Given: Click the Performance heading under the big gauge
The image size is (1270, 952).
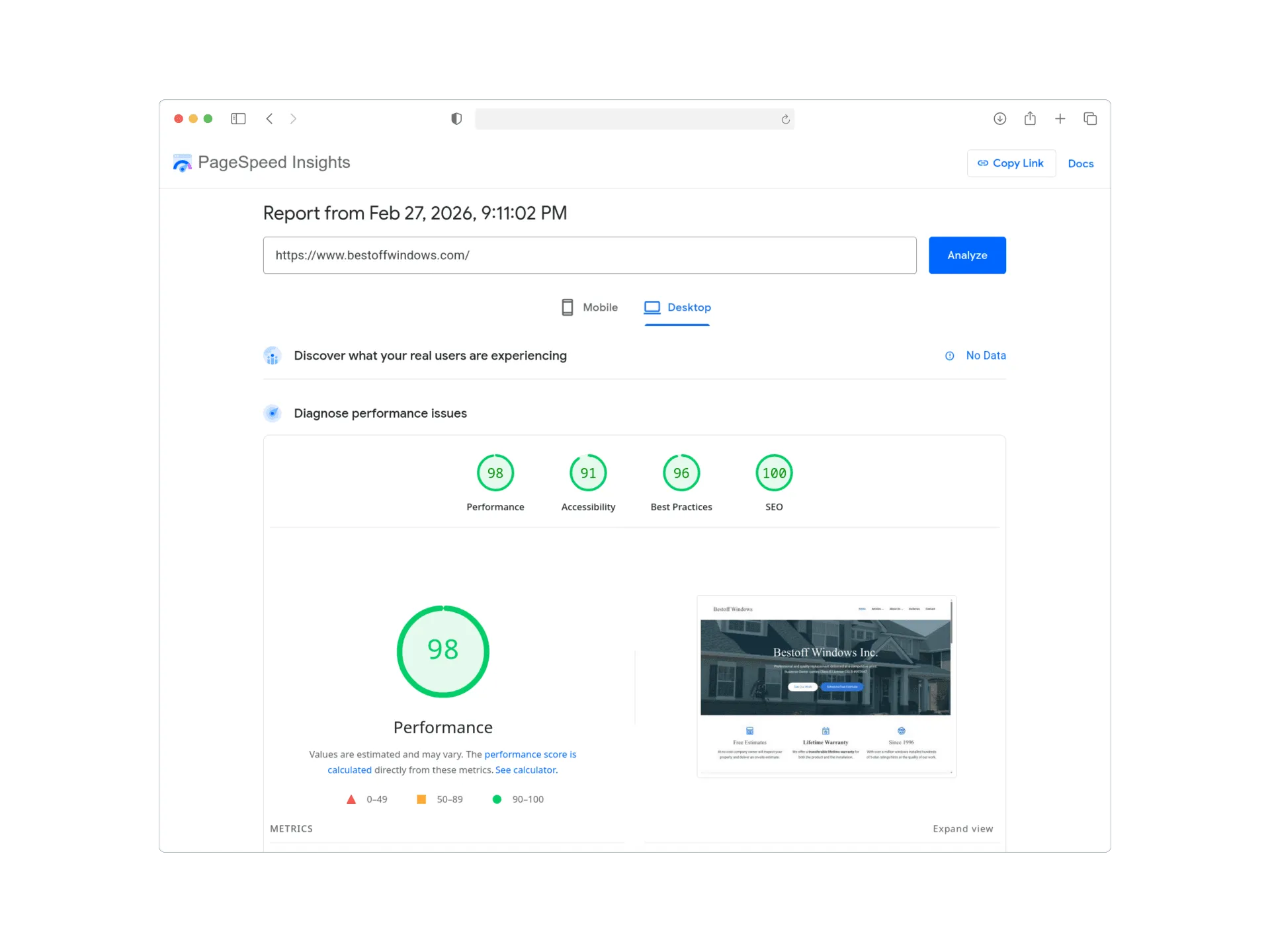Looking at the screenshot, I should coord(443,727).
